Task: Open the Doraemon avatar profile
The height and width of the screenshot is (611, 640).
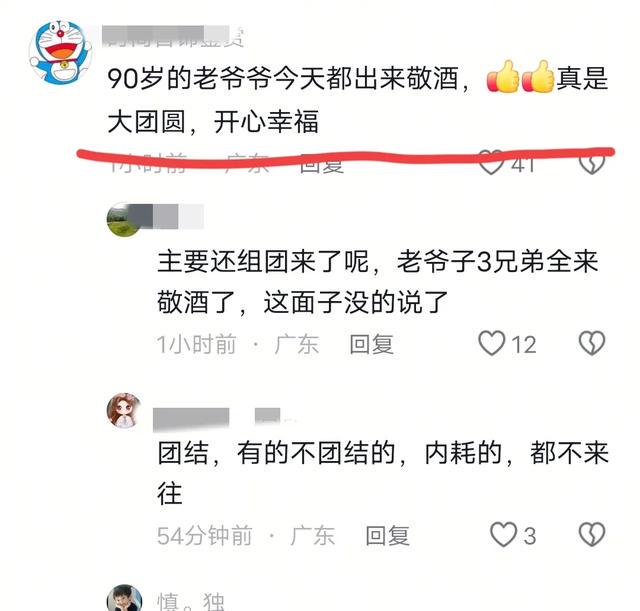Action: (x=60, y=52)
